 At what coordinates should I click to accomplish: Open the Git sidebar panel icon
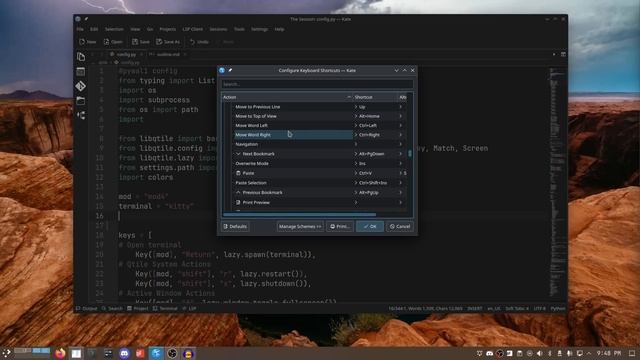tap(81, 86)
